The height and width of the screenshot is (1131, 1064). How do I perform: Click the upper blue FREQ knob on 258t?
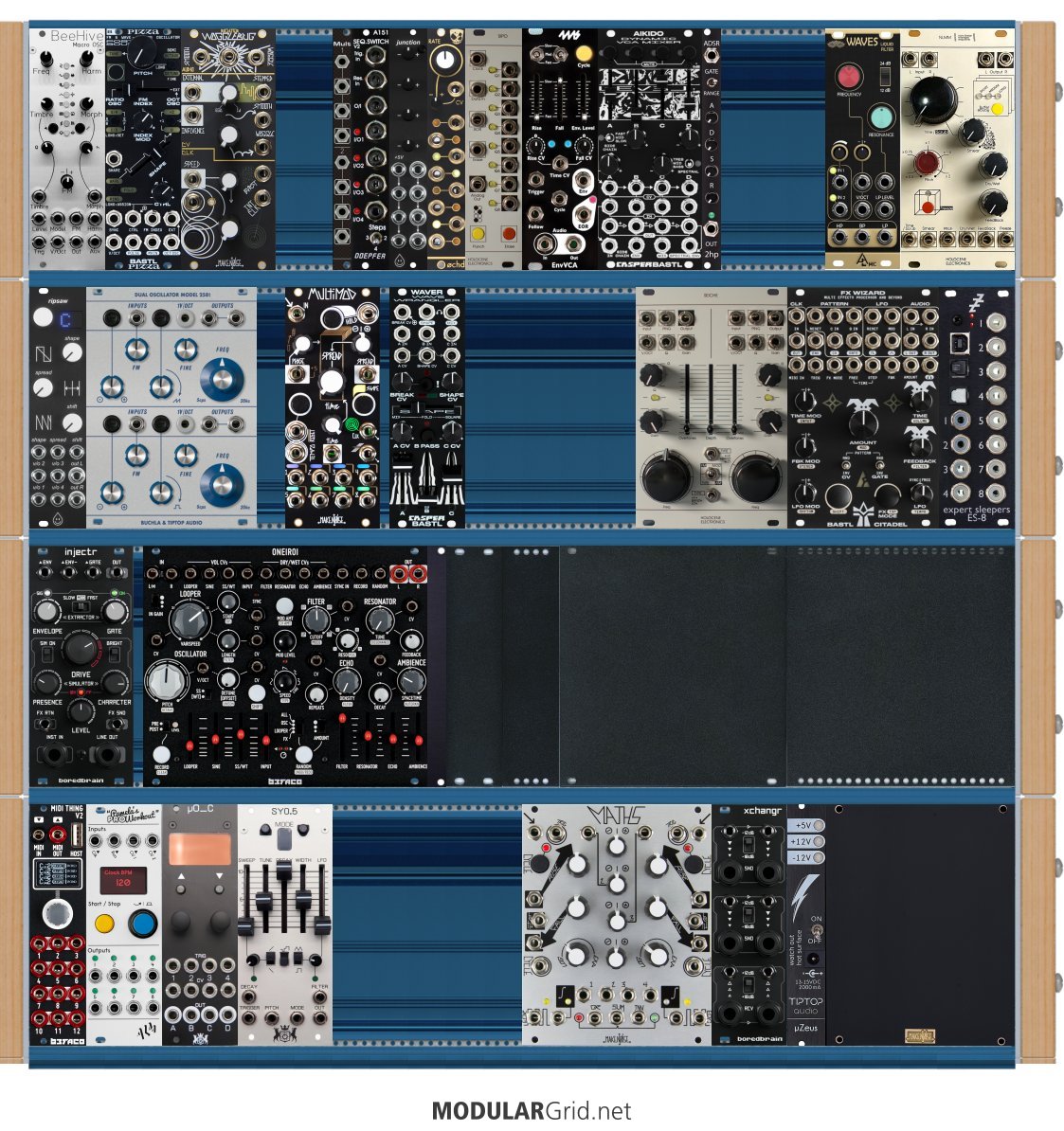(x=222, y=380)
